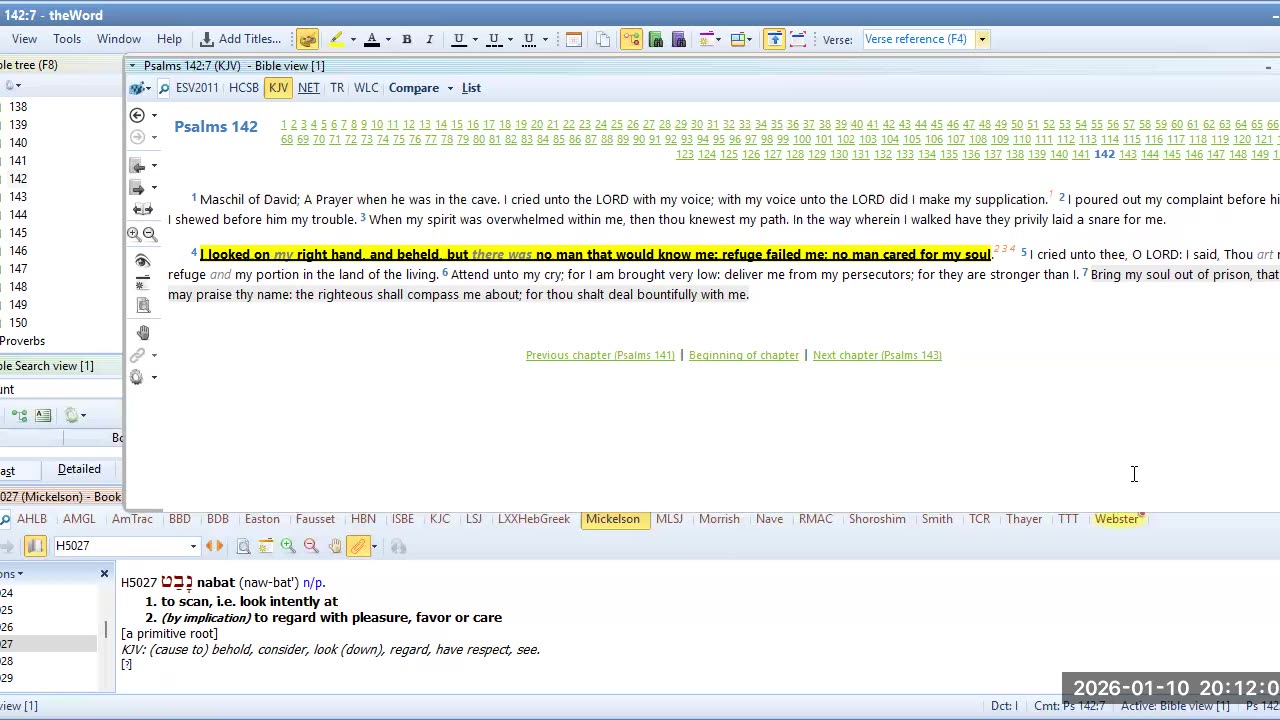Click the back navigation arrow icon

[x=138, y=115]
